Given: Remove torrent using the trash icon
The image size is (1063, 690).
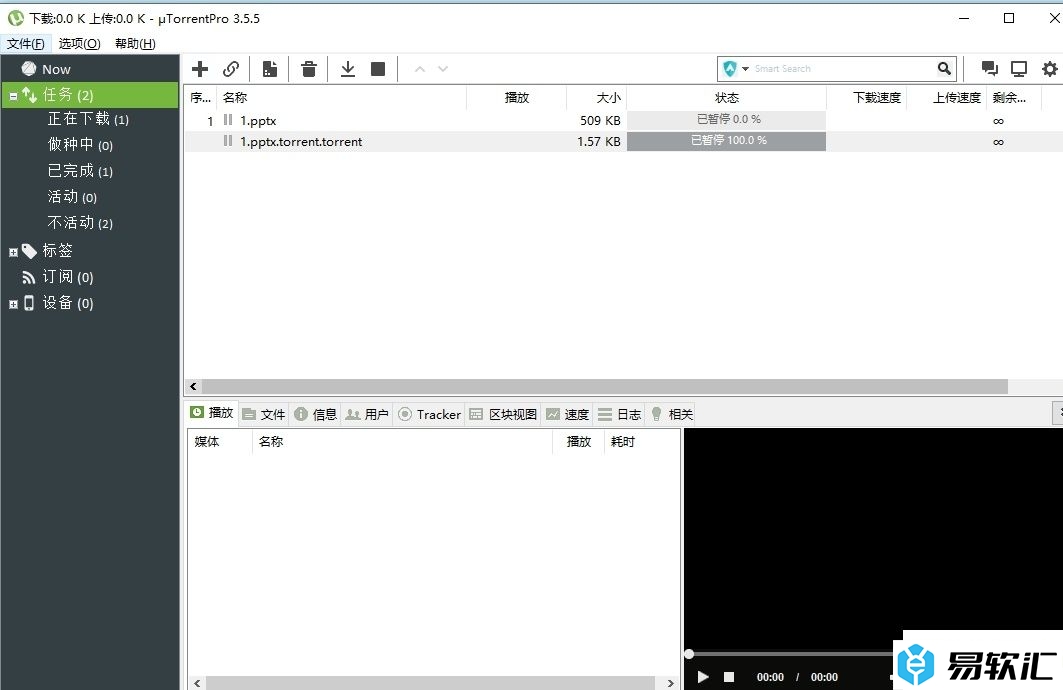Looking at the screenshot, I should pos(309,68).
